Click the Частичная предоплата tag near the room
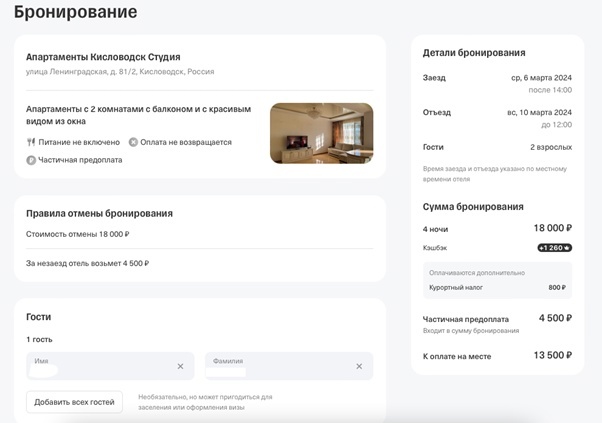602x423 pixels. [80, 160]
